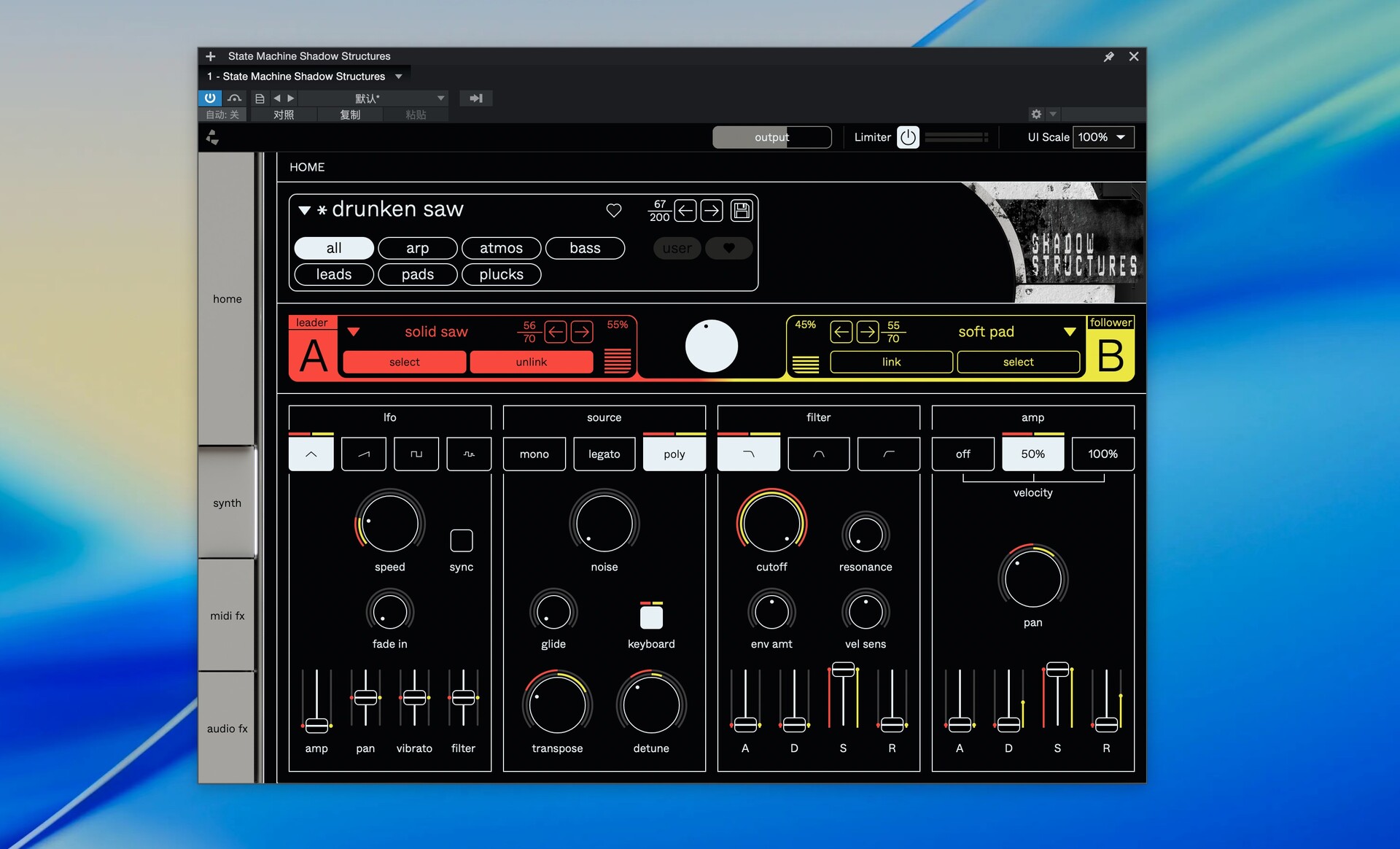This screenshot has width=1400, height=849.
Task: Click next arrow in layer B soft pad
Action: pos(868,332)
